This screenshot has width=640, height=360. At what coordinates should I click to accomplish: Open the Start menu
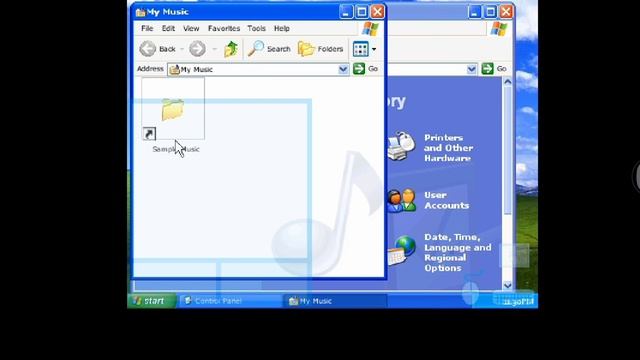(151, 301)
